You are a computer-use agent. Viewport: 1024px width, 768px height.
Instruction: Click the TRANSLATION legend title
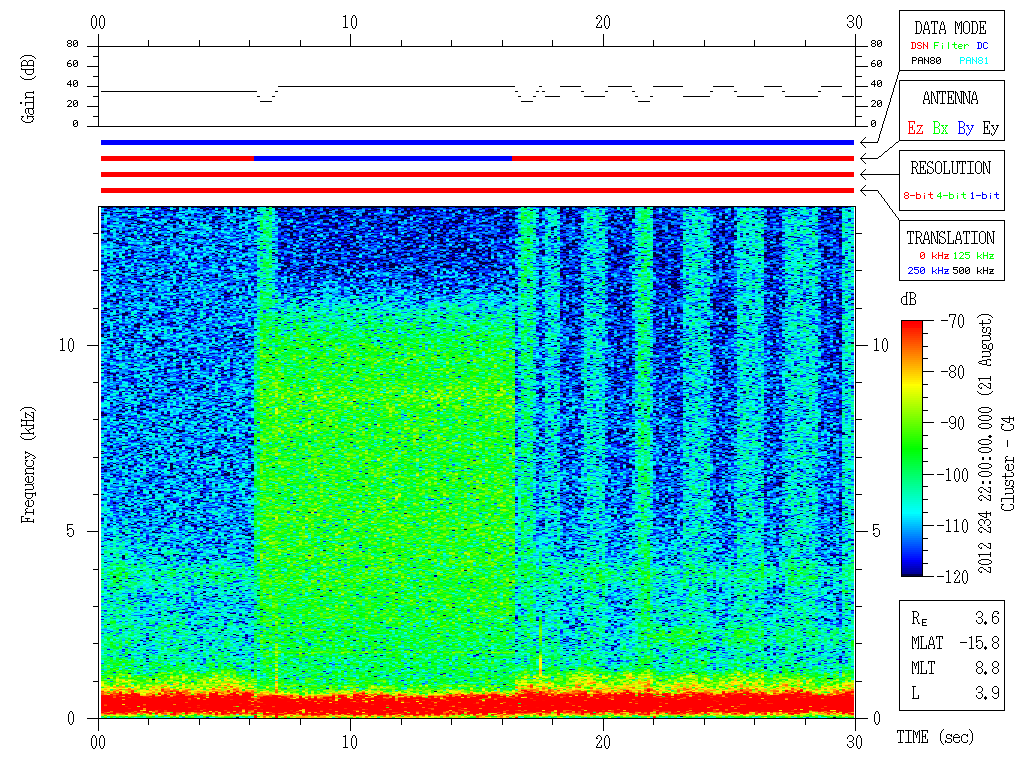(x=950, y=238)
